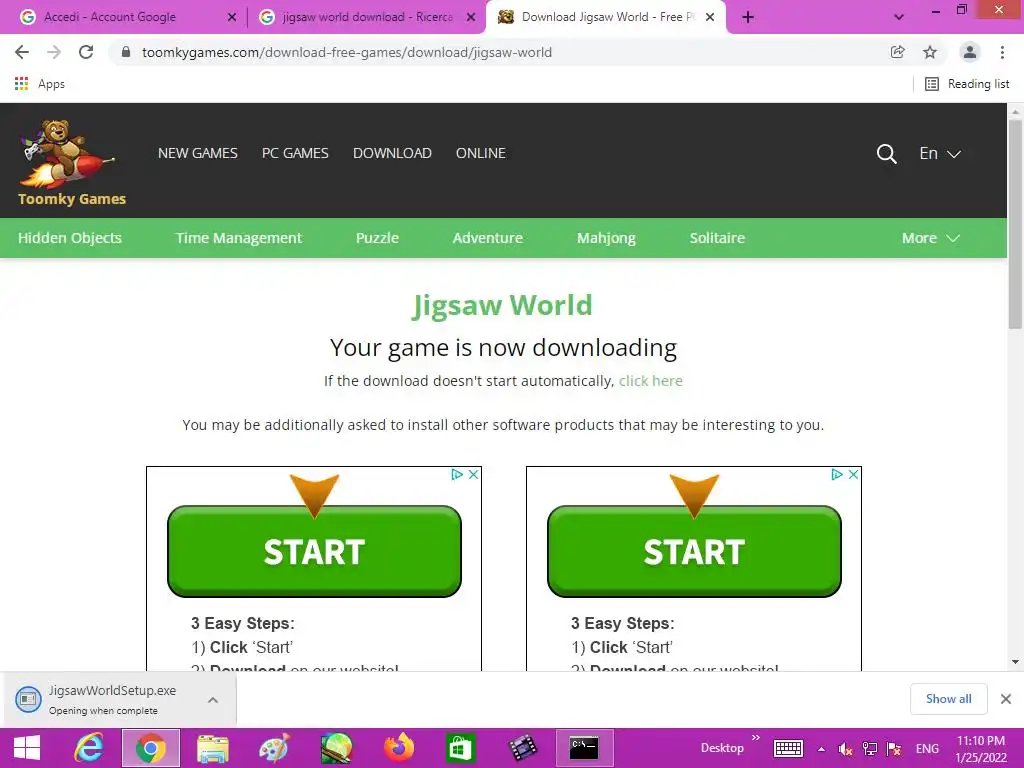The image size is (1024, 768).
Task: Close the Download Jigsaw World tab
Action: point(710,17)
